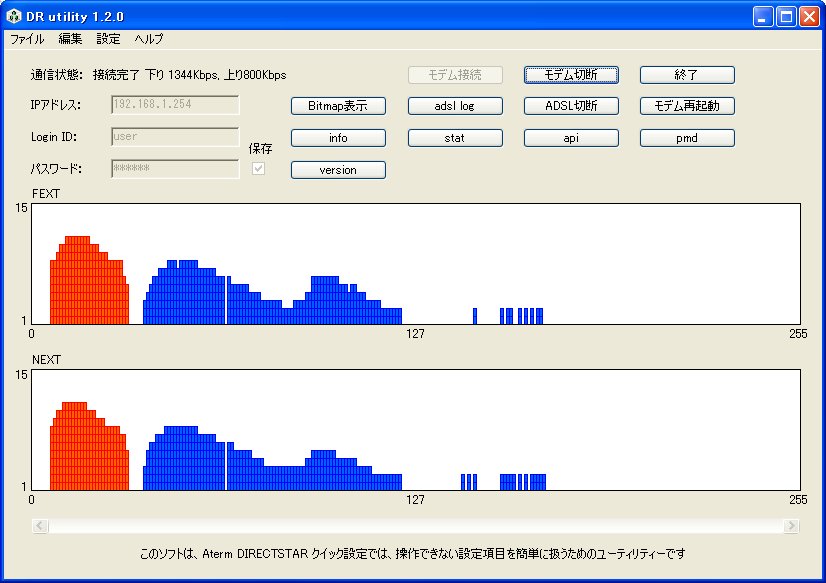Minimize the DR utility window
Image resolution: width=826 pixels, height=583 pixels.
tap(762, 17)
